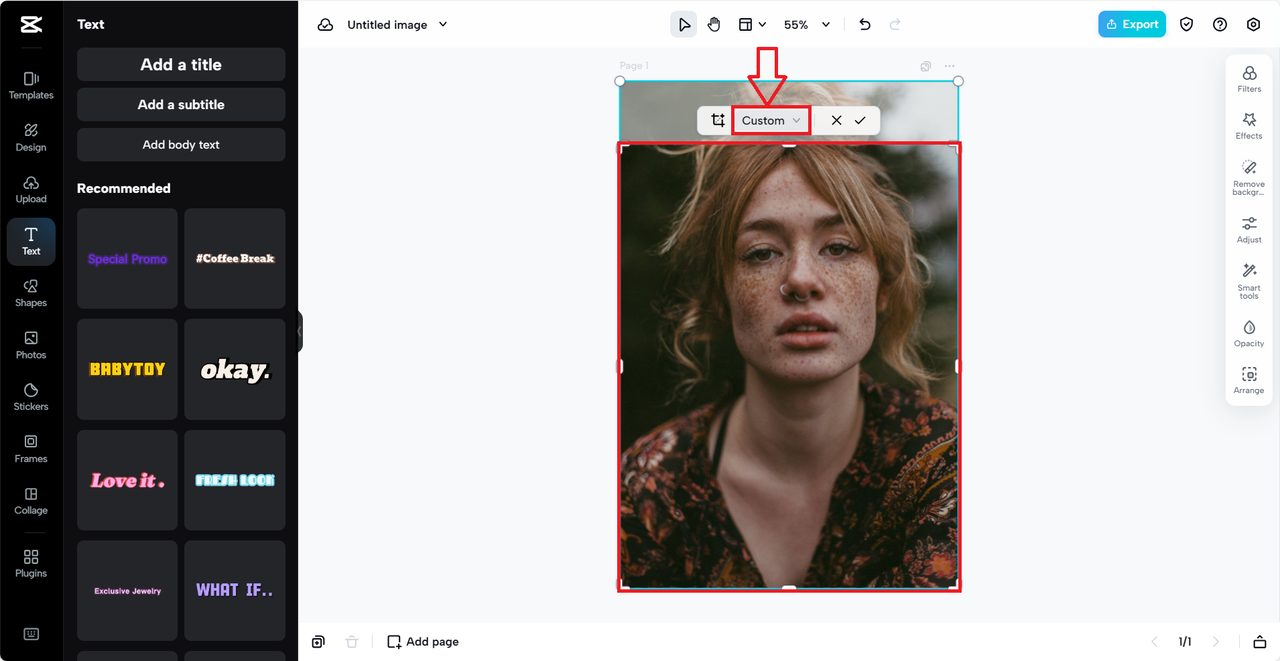Viewport: 1280px width, 661px height.
Task: Cancel the crop with the X
Action: point(836,120)
